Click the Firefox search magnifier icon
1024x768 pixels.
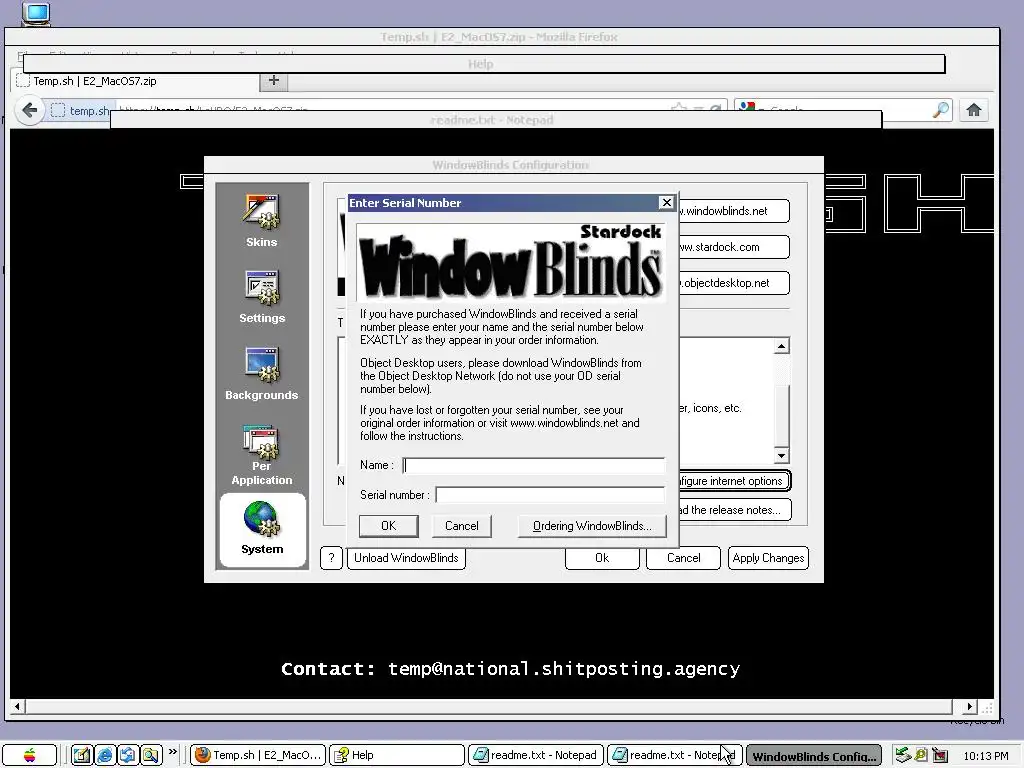pos(941,110)
